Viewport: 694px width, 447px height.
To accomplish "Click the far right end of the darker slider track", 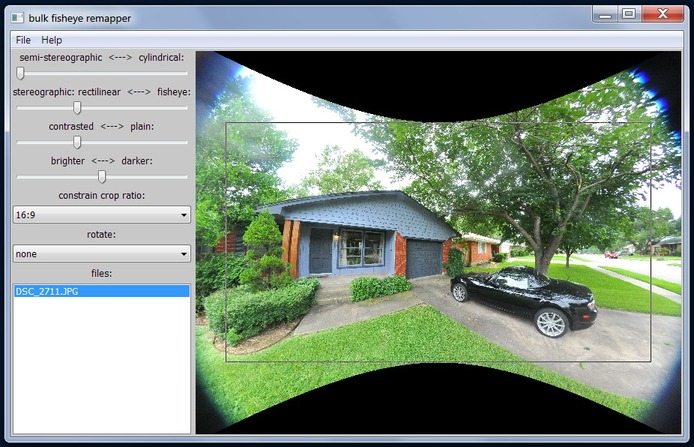I will point(186,177).
